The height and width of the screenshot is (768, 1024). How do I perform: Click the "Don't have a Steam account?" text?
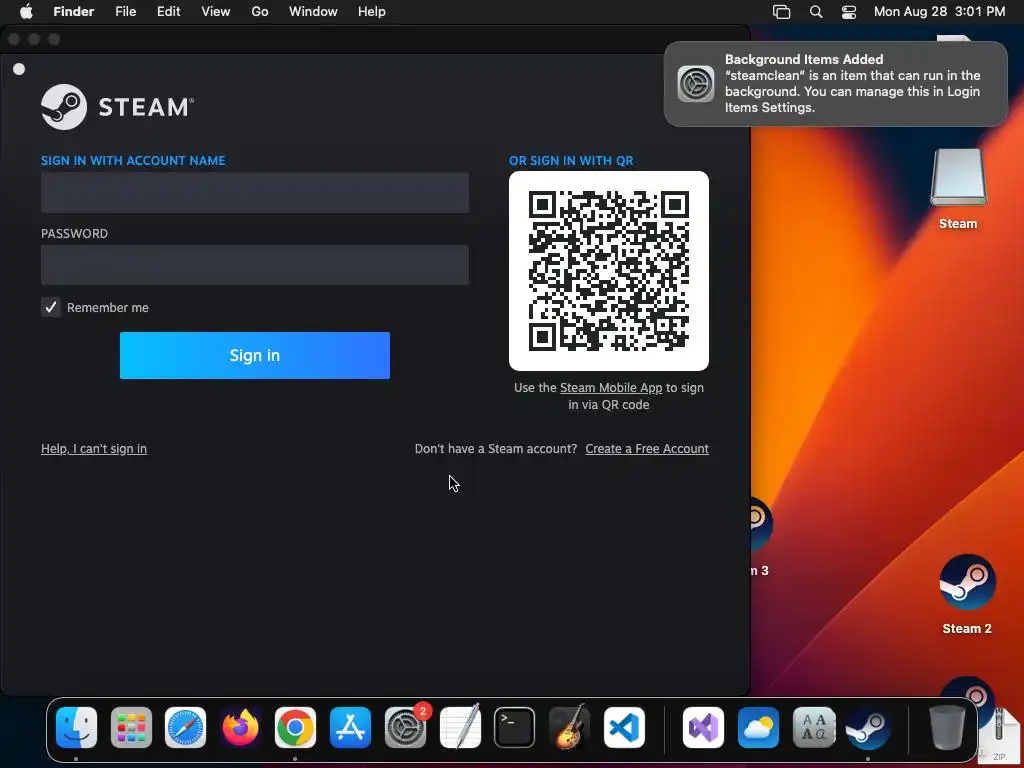[496, 449]
